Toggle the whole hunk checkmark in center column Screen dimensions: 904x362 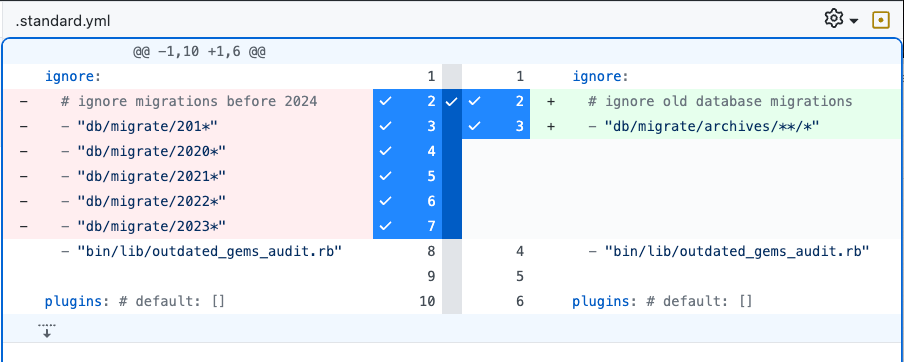click(452, 101)
